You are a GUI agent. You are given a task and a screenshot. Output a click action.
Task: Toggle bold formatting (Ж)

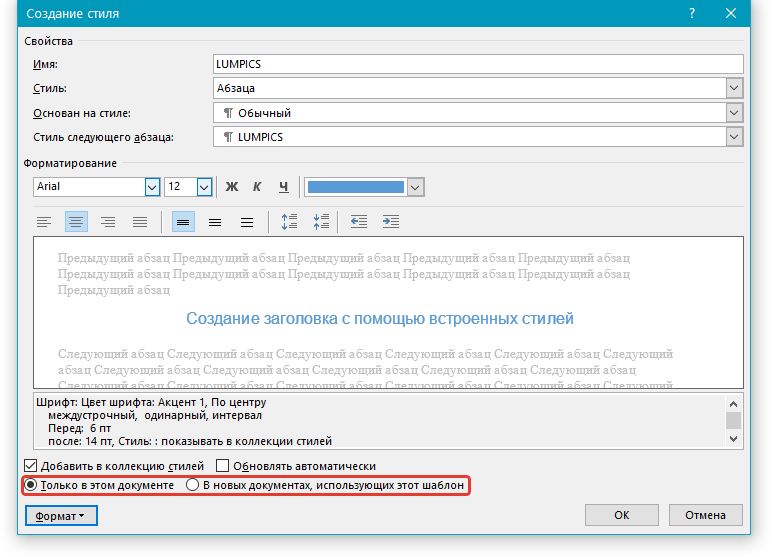tap(232, 187)
